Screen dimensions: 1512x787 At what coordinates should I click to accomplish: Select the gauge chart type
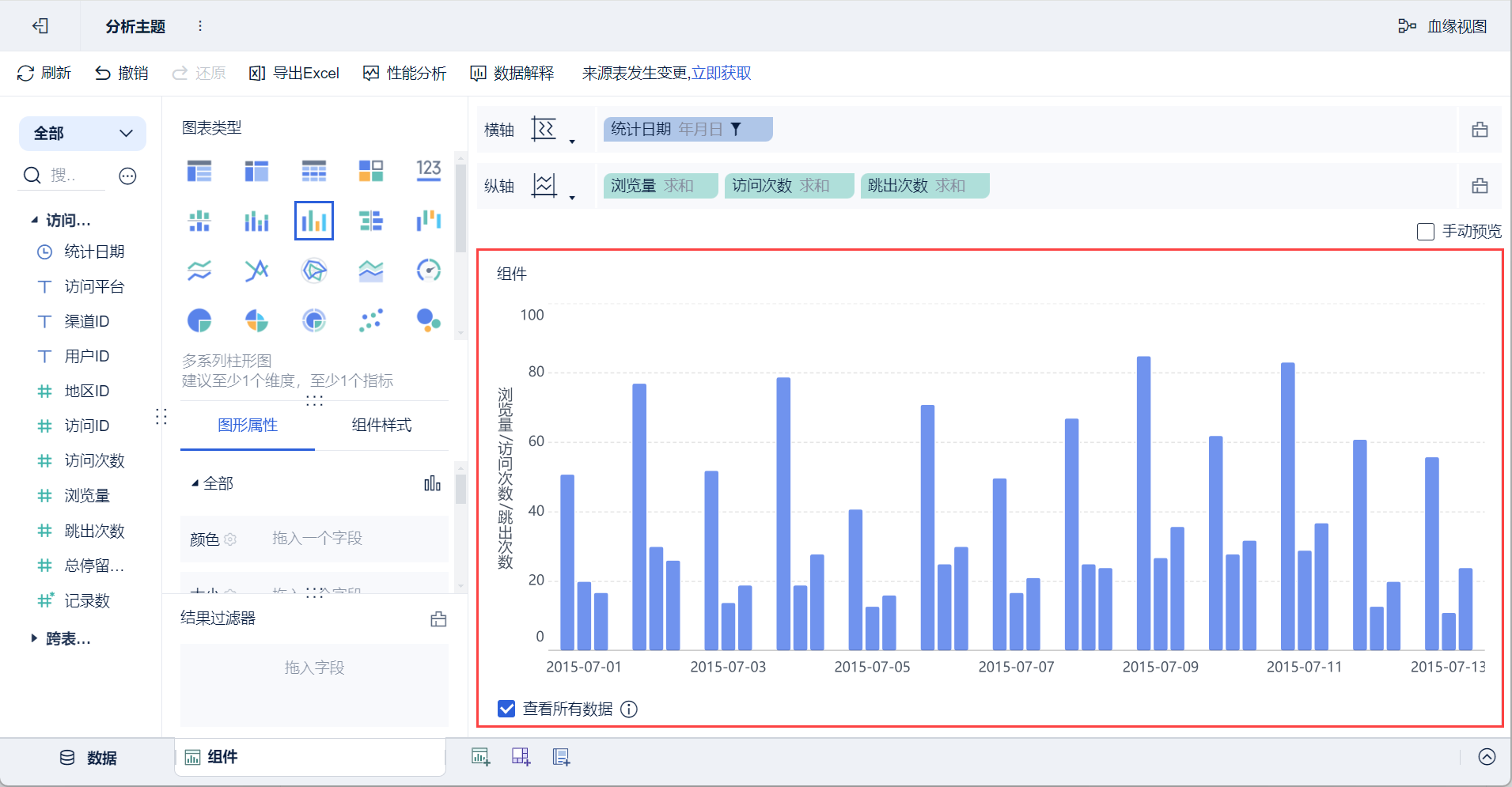427,270
